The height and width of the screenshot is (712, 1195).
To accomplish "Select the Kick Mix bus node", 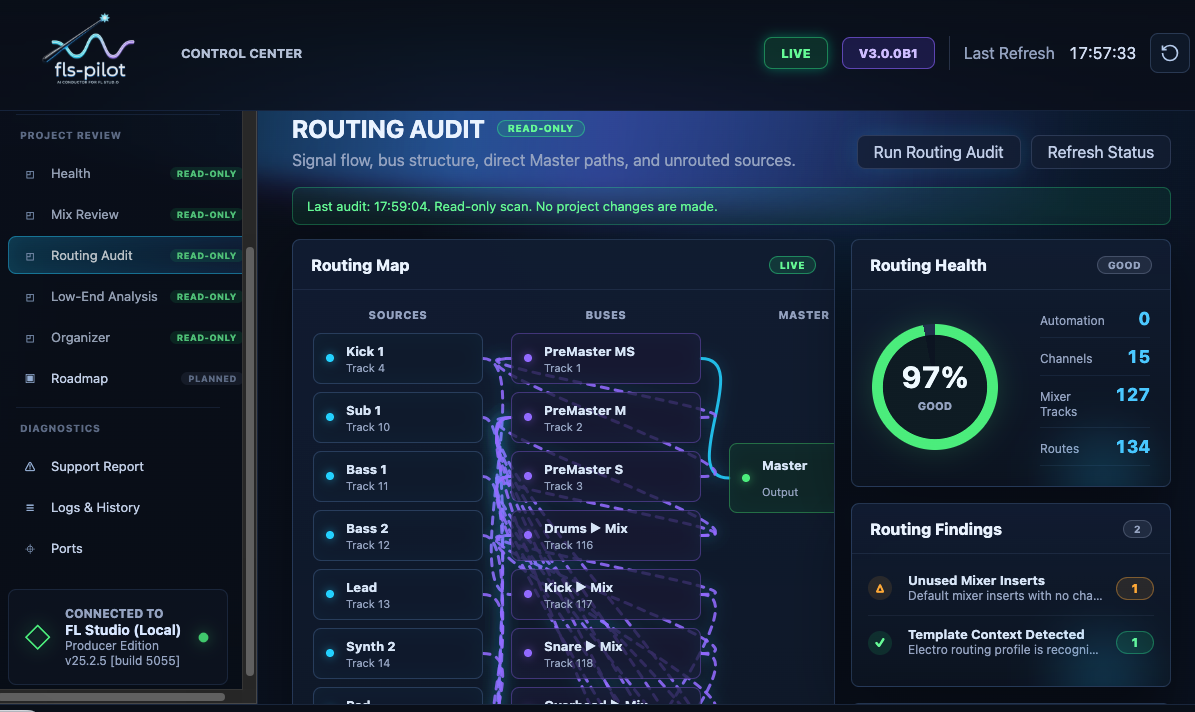I will tap(606, 595).
